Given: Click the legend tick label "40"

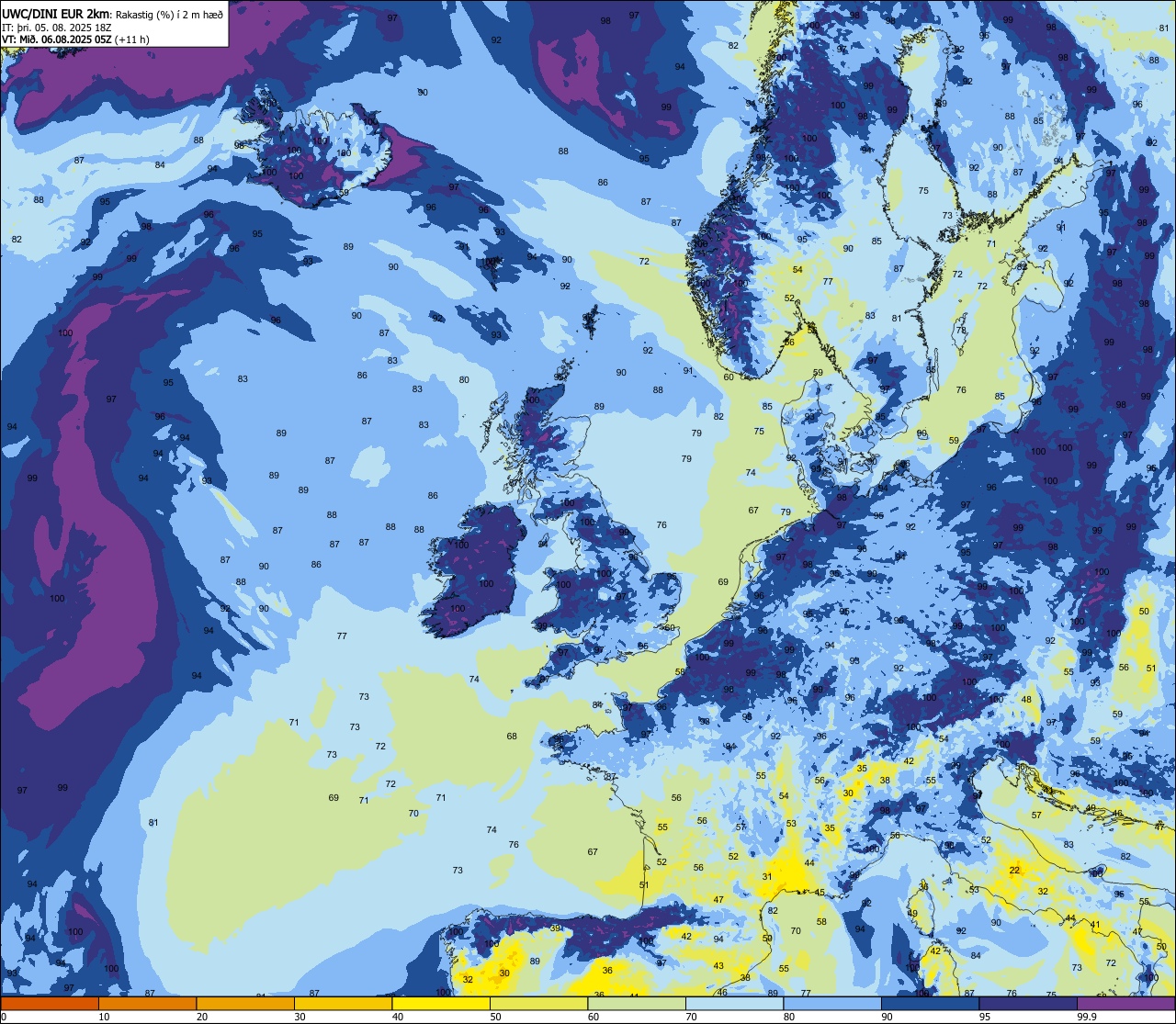Looking at the screenshot, I should click(x=398, y=1017).
